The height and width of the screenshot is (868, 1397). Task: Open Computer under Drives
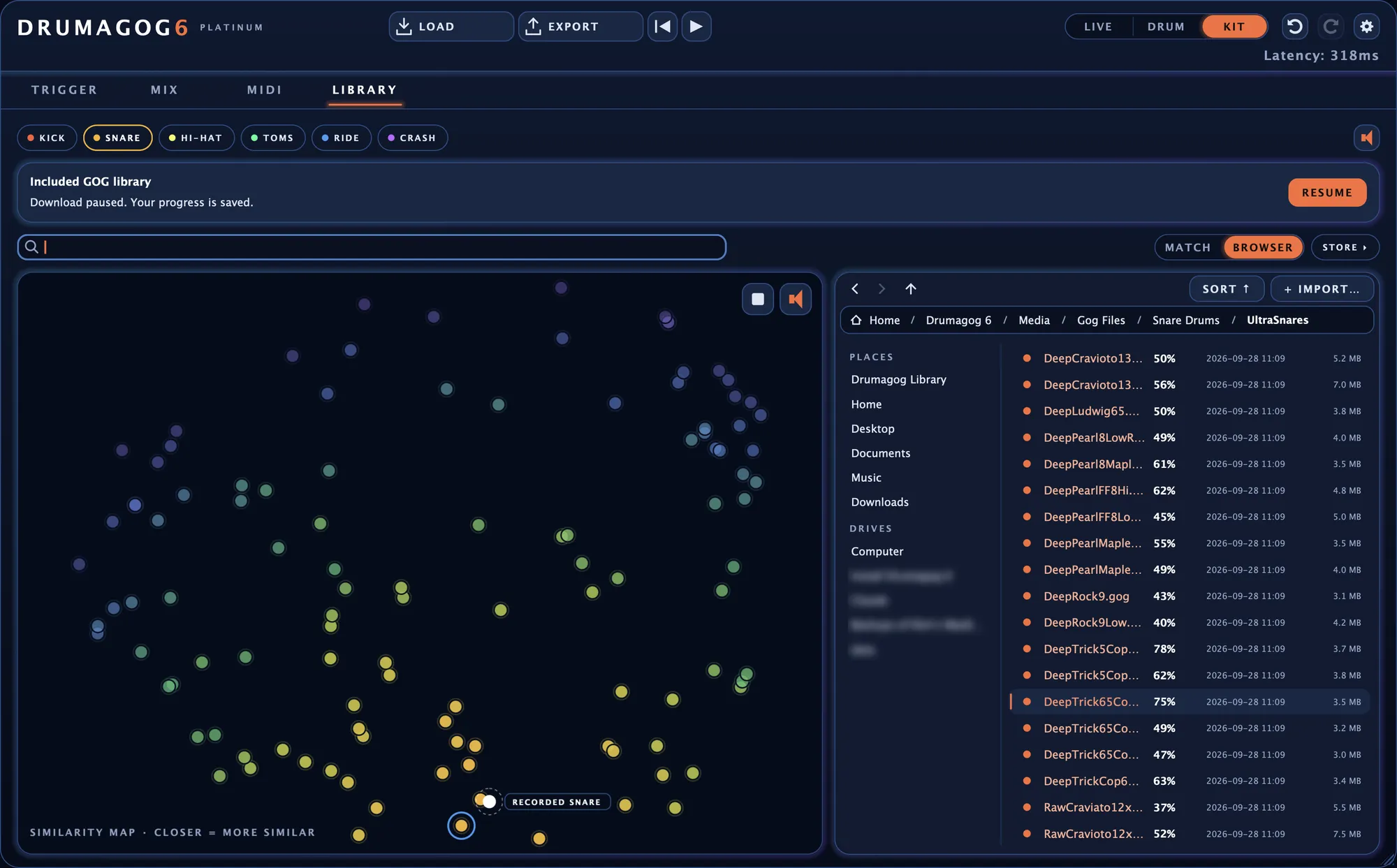877,552
